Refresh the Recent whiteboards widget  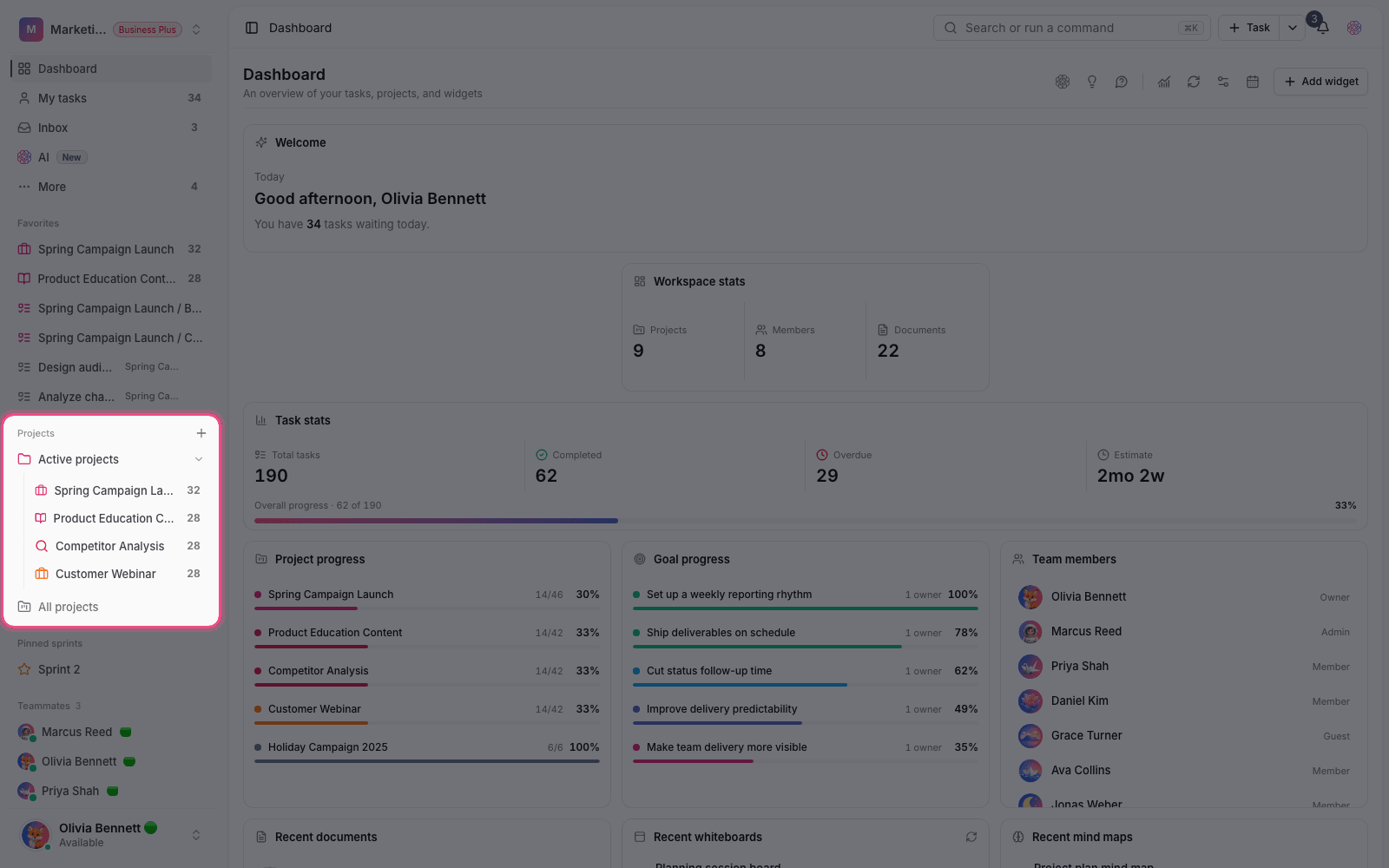click(971, 837)
